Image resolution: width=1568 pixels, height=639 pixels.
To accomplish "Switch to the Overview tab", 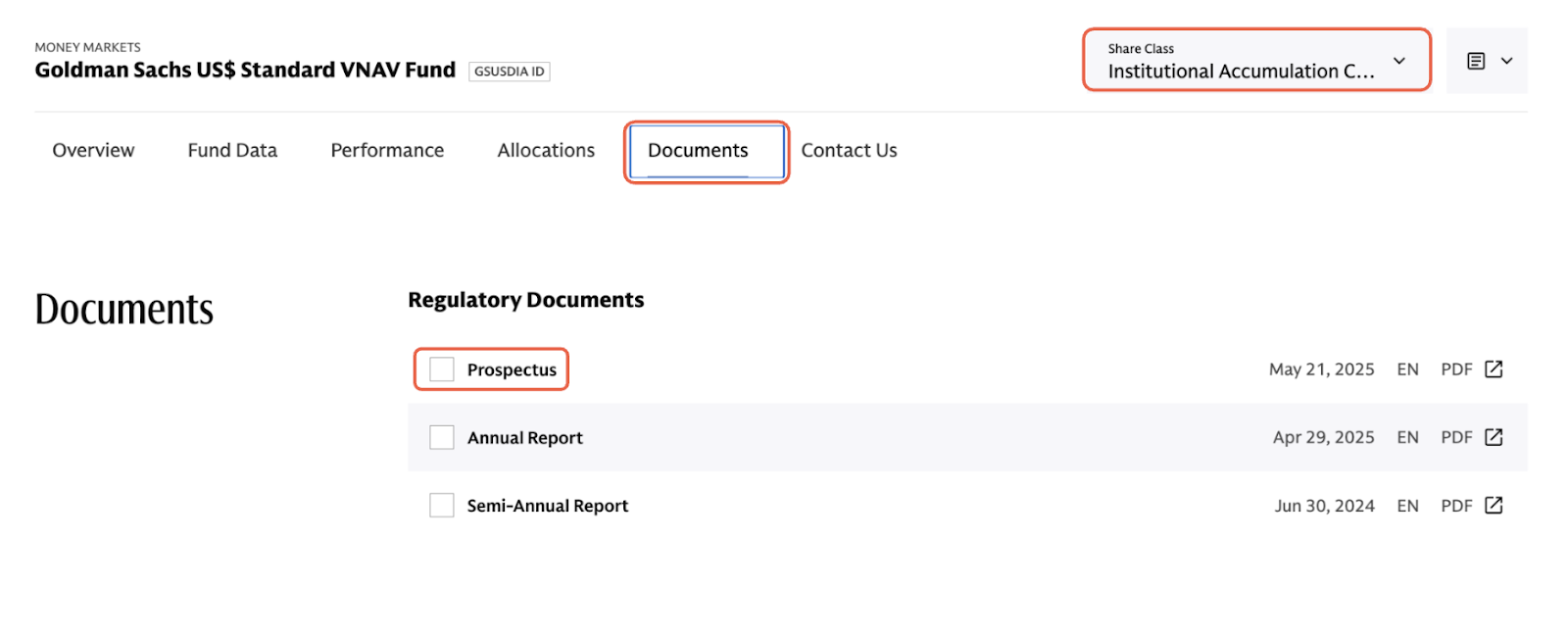I will [93, 150].
